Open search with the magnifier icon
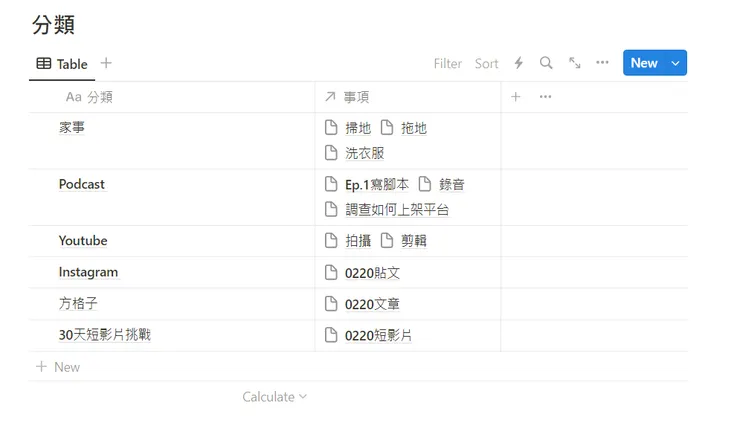This screenshot has width=740, height=428. [x=546, y=63]
